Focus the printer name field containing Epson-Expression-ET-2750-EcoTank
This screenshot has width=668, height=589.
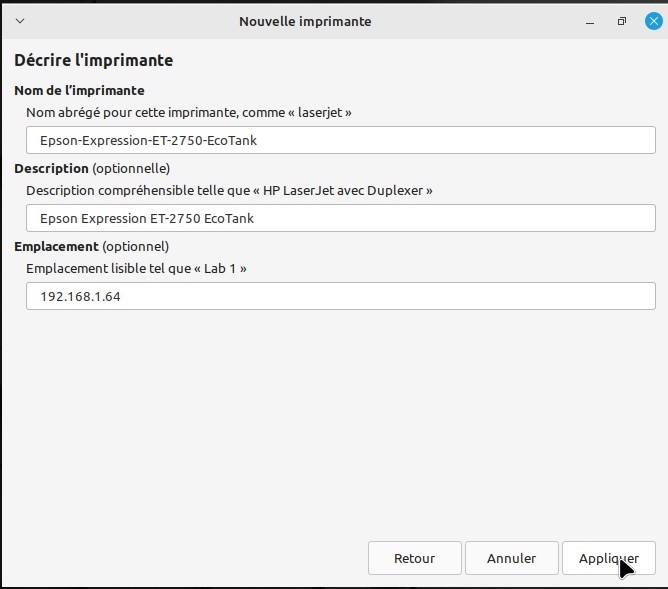tap(340, 140)
